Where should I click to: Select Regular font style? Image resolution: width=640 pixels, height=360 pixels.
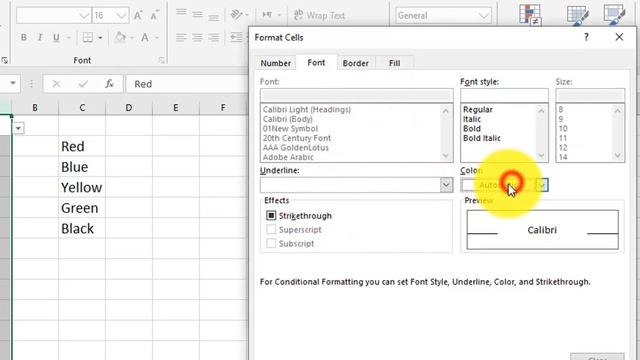click(478, 109)
